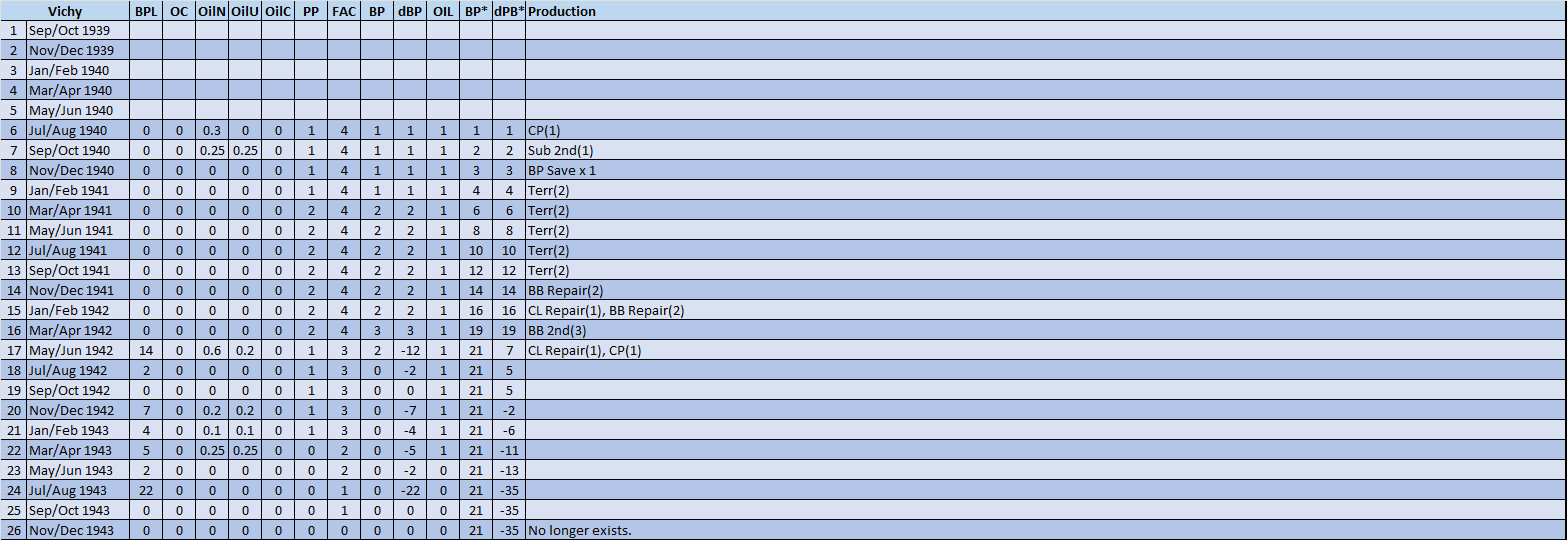Select the Nov/Dec 1941 cell

pyautogui.click(x=78, y=291)
